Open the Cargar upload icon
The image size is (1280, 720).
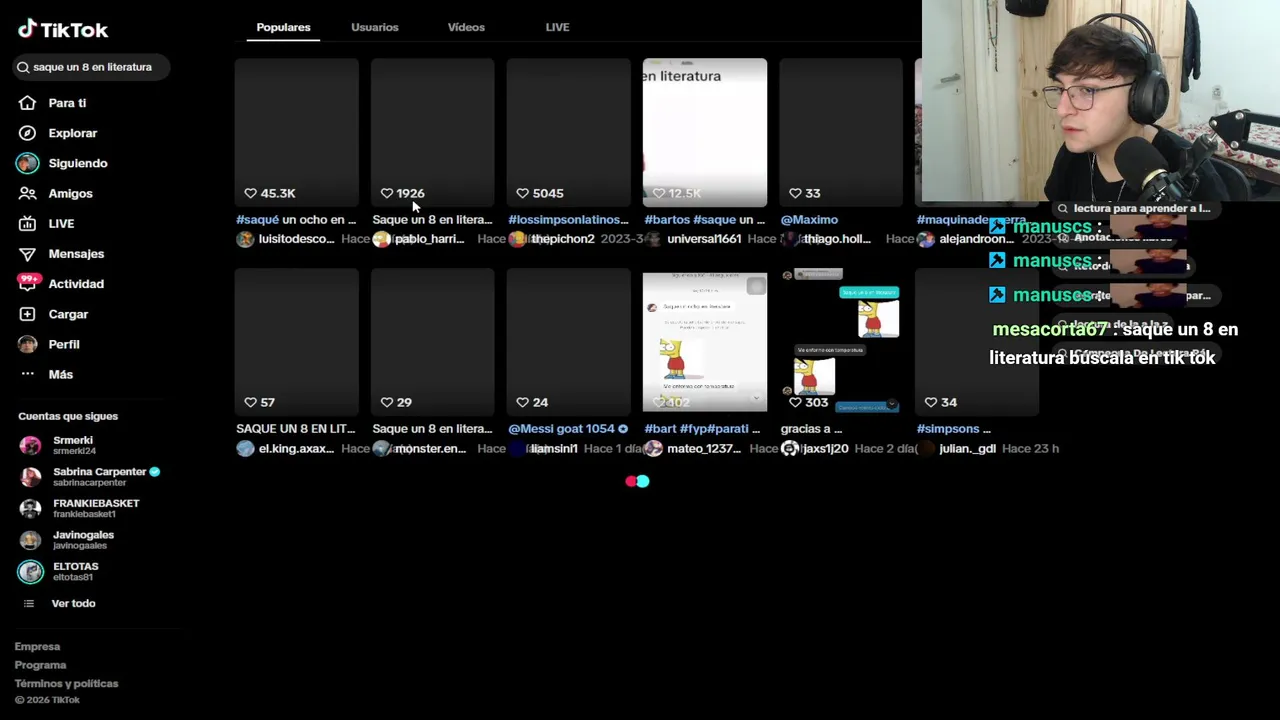27,314
